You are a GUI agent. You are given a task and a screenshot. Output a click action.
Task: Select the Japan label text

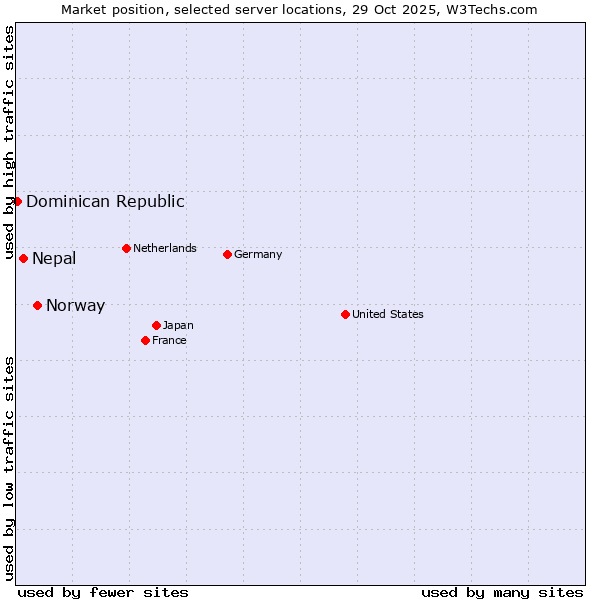178,325
